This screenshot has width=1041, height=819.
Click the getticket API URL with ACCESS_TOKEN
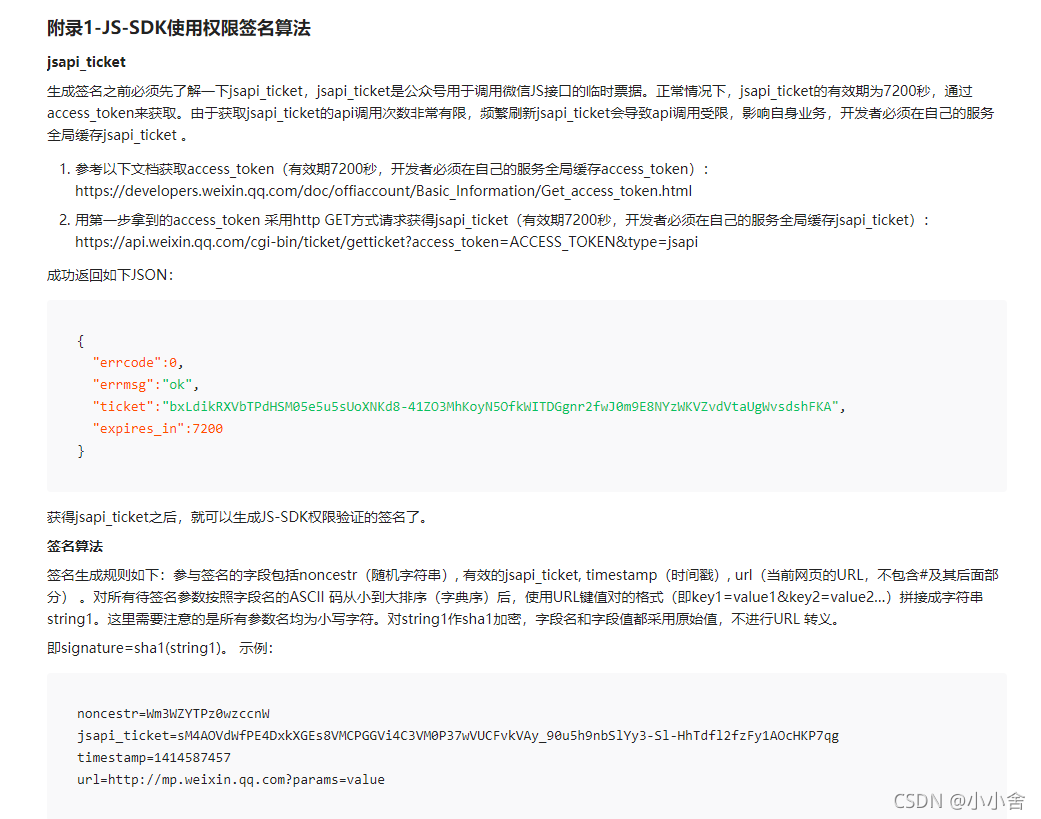(386, 242)
